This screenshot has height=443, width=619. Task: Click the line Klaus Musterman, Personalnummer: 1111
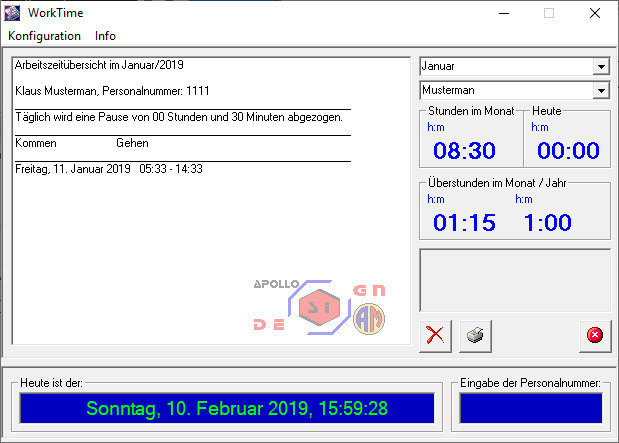tap(112, 91)
